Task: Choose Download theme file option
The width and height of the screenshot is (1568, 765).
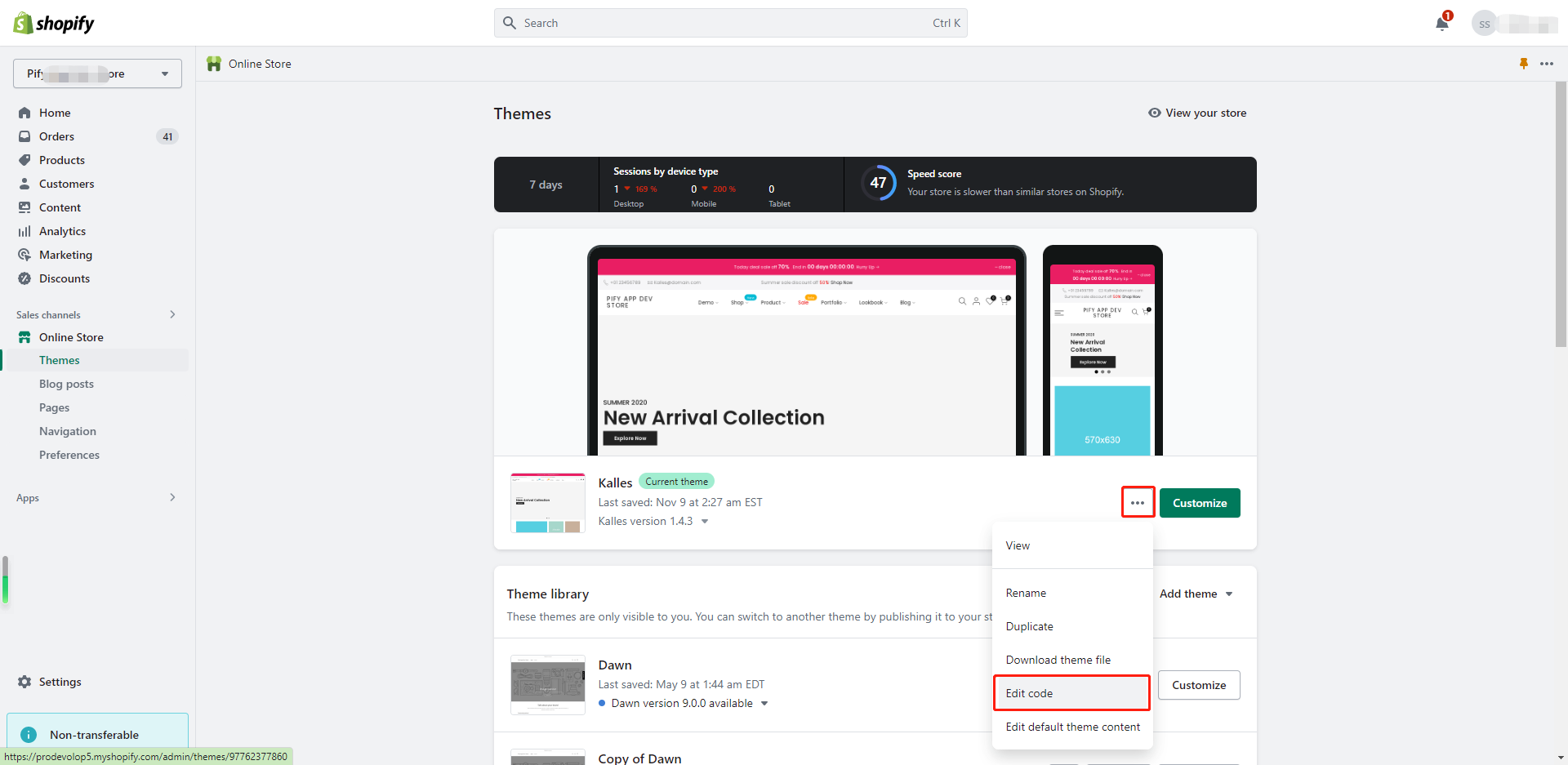Action: (x=1072, y=660)
